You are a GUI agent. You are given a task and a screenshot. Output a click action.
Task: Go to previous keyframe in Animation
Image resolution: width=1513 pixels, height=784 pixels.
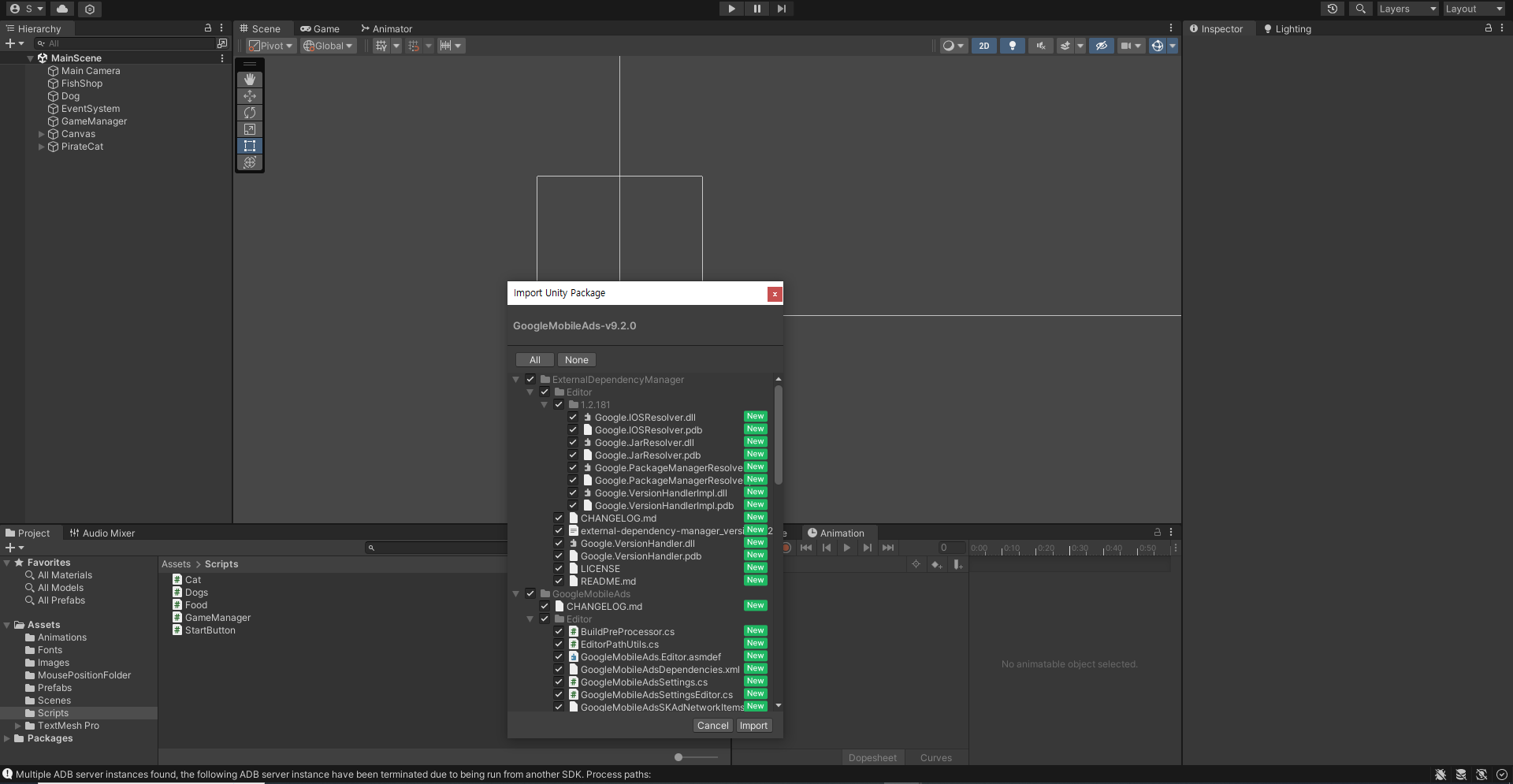click(x=827, y=548)
